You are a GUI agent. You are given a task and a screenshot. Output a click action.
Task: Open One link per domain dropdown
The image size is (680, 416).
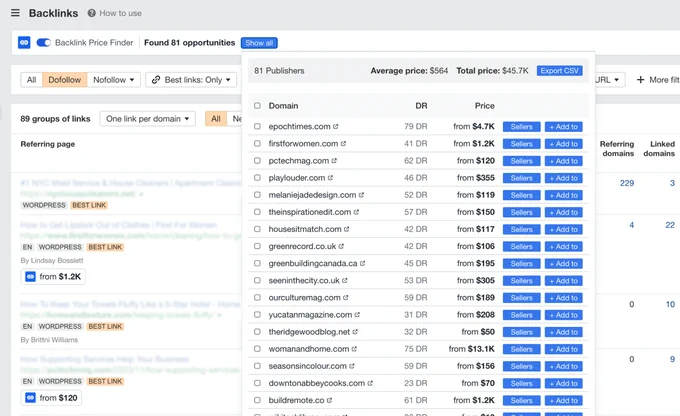[147, 119]
